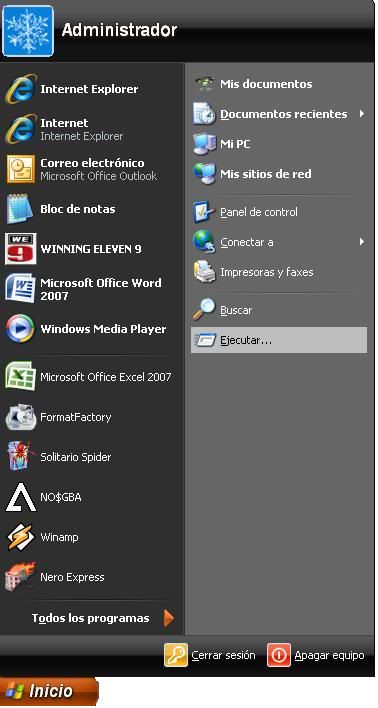Image resolution: width=378 pixels, height=708 pixels.
Task: Click the Administrador user name text
Action: pos(119,30)
